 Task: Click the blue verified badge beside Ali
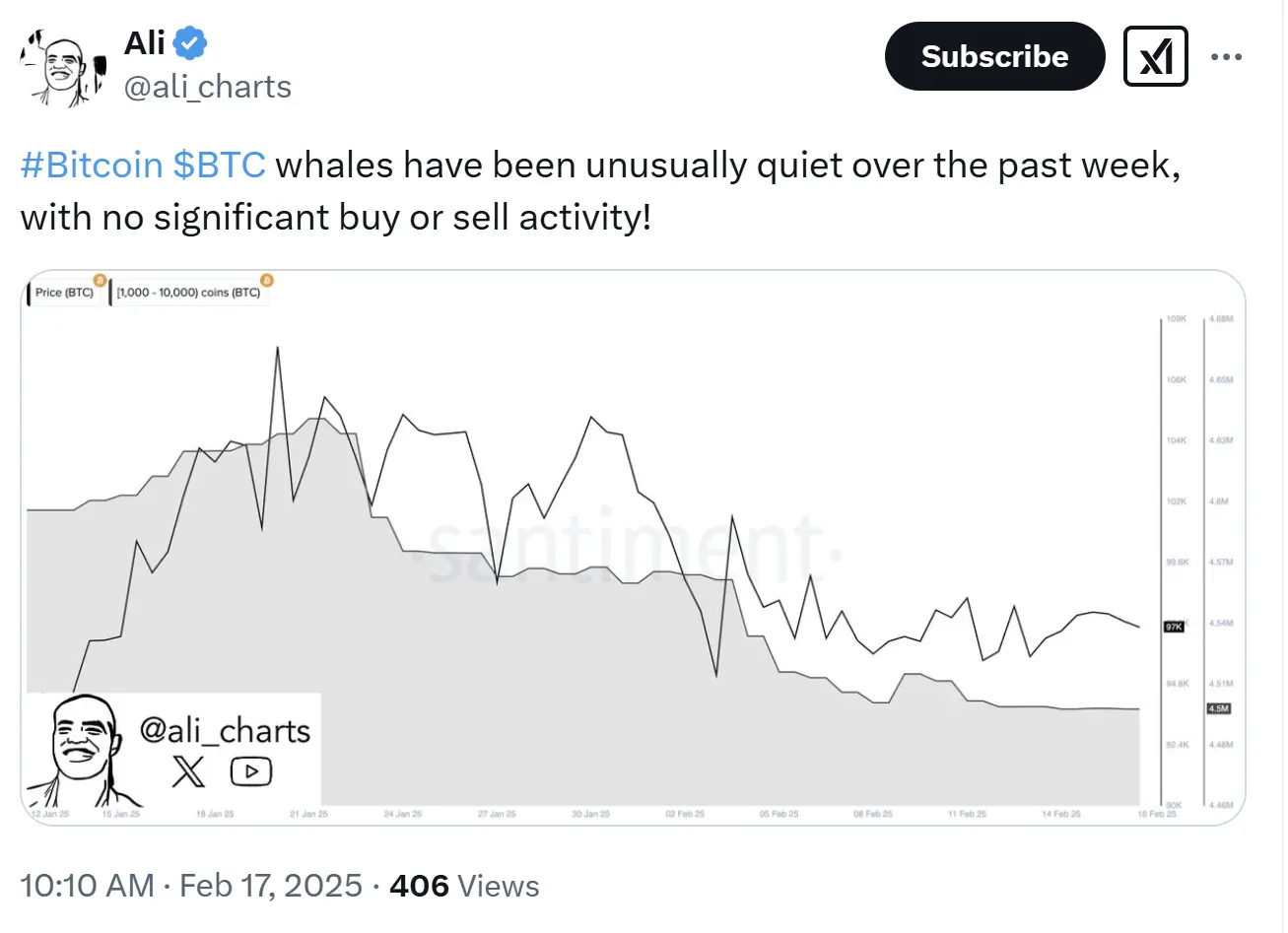click(x=189, y=43)
